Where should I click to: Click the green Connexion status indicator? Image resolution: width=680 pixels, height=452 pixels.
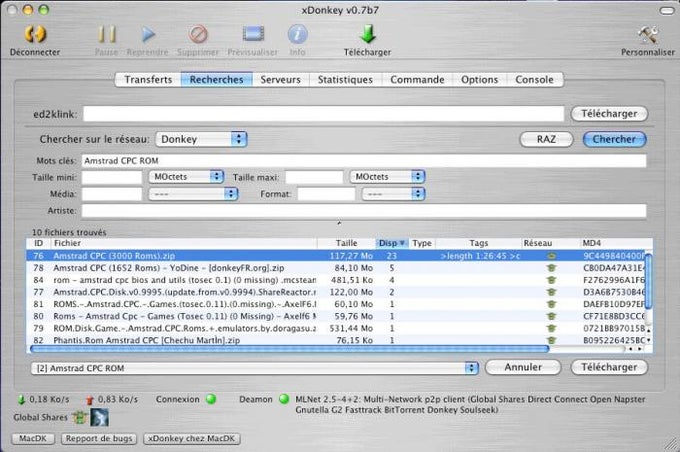coord(211,399)
